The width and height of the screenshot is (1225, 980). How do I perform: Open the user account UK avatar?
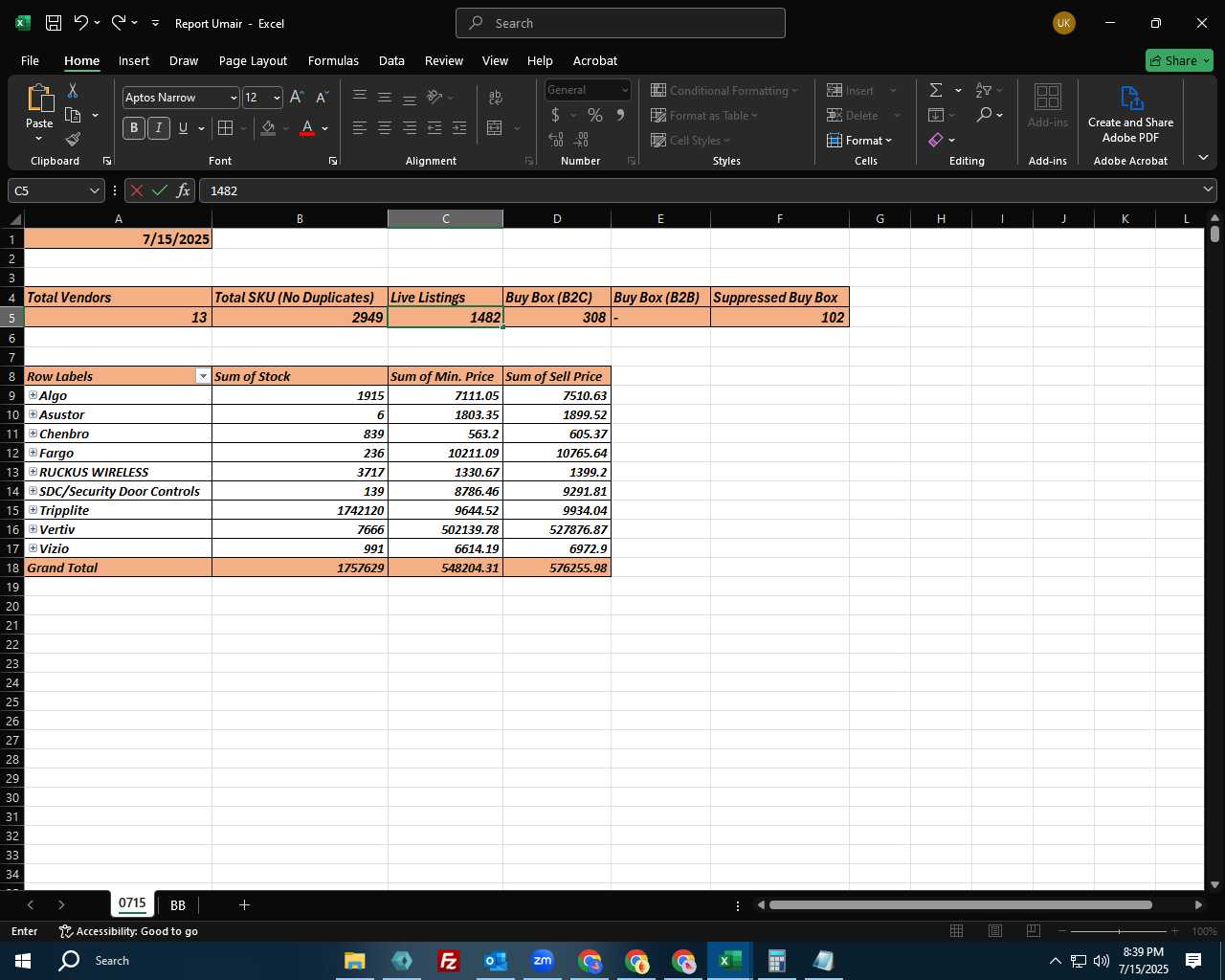click(x=1063, y=23)
